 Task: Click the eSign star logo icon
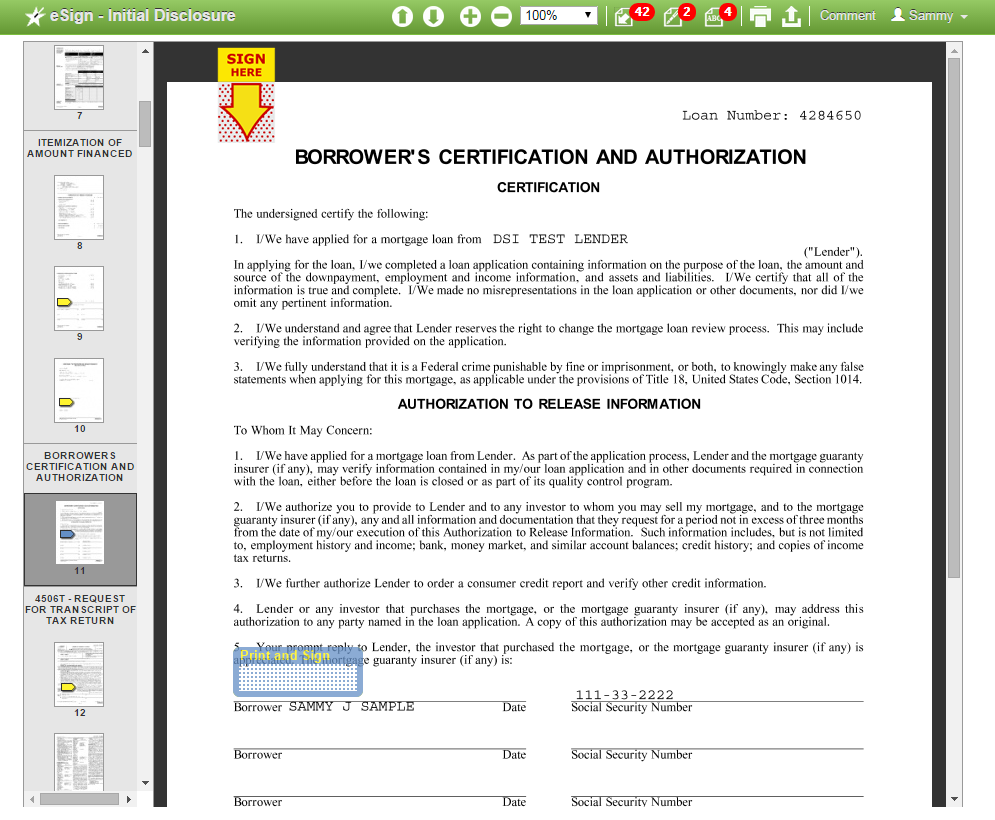(x=35, y=17)
